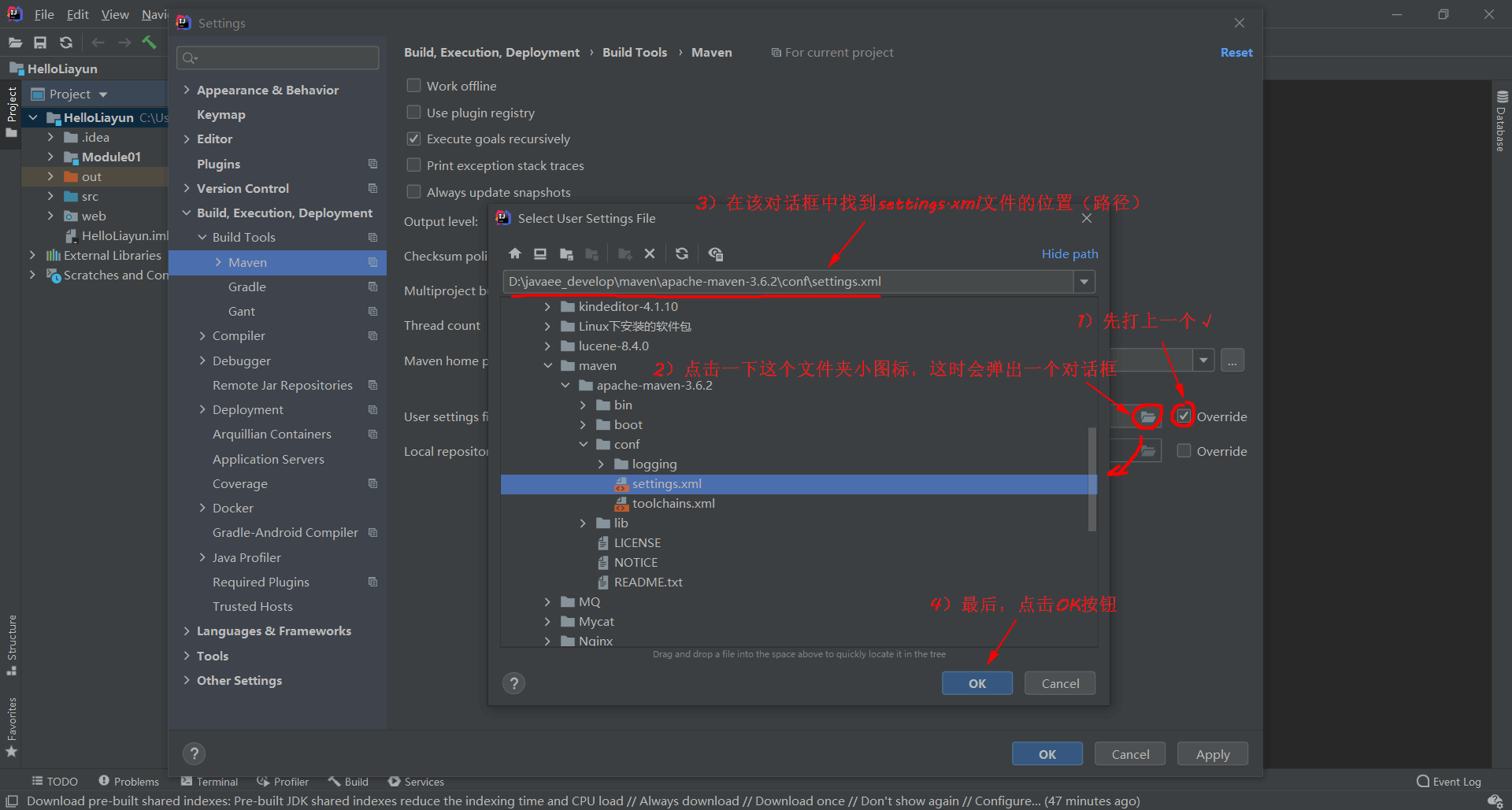Image resolution: width=1512 pixels, height=810 pixels.
Task: Click the OK button in the file dialog
Action: pyautogui.click(x=976, y=682)
